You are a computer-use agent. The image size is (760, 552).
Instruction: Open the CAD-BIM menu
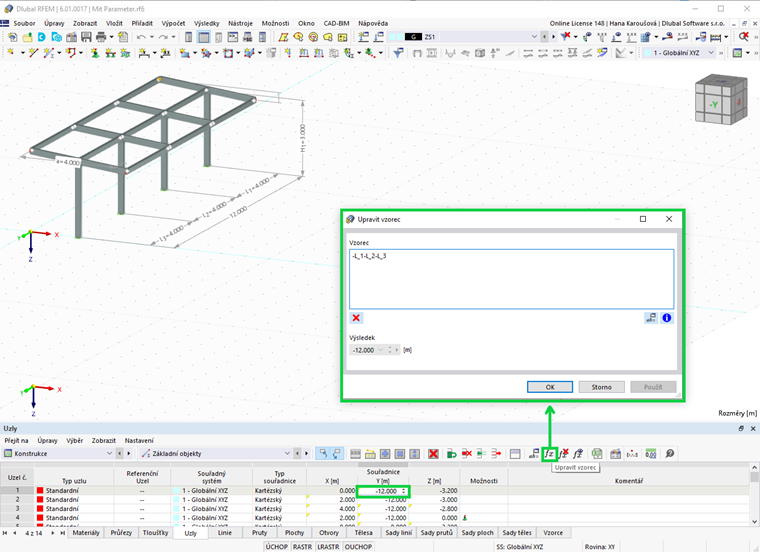tap(336, 23)
